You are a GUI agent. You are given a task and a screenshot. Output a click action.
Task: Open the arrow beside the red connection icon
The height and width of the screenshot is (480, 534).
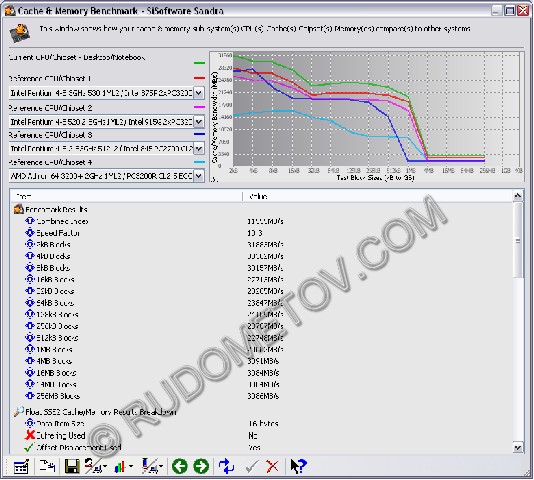click(x=105, y=467)
